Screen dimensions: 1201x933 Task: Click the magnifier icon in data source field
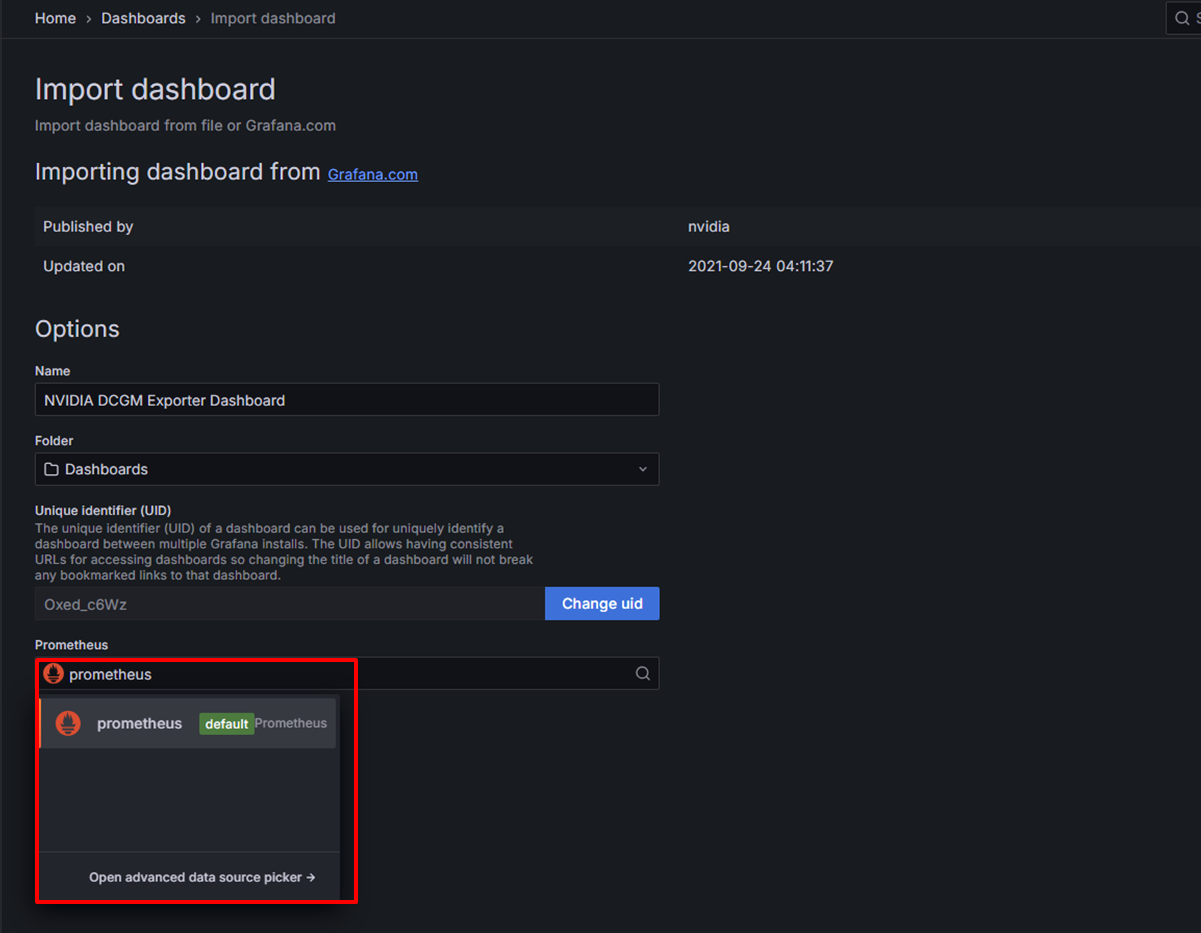pyautogui.click(x=643, y=674)
